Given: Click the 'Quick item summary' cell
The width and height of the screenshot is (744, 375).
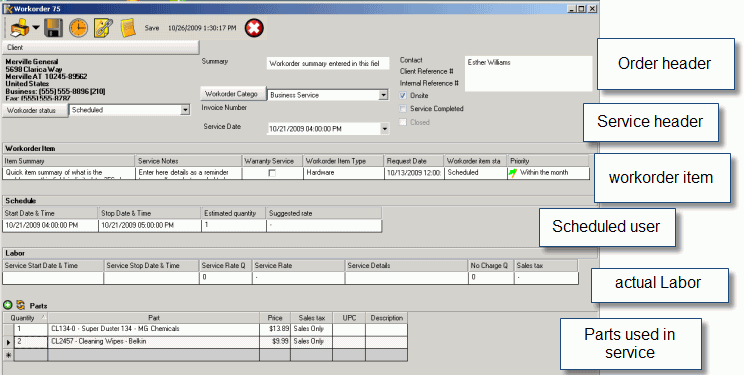Looking at the screenshot, I should pos(69,173).
